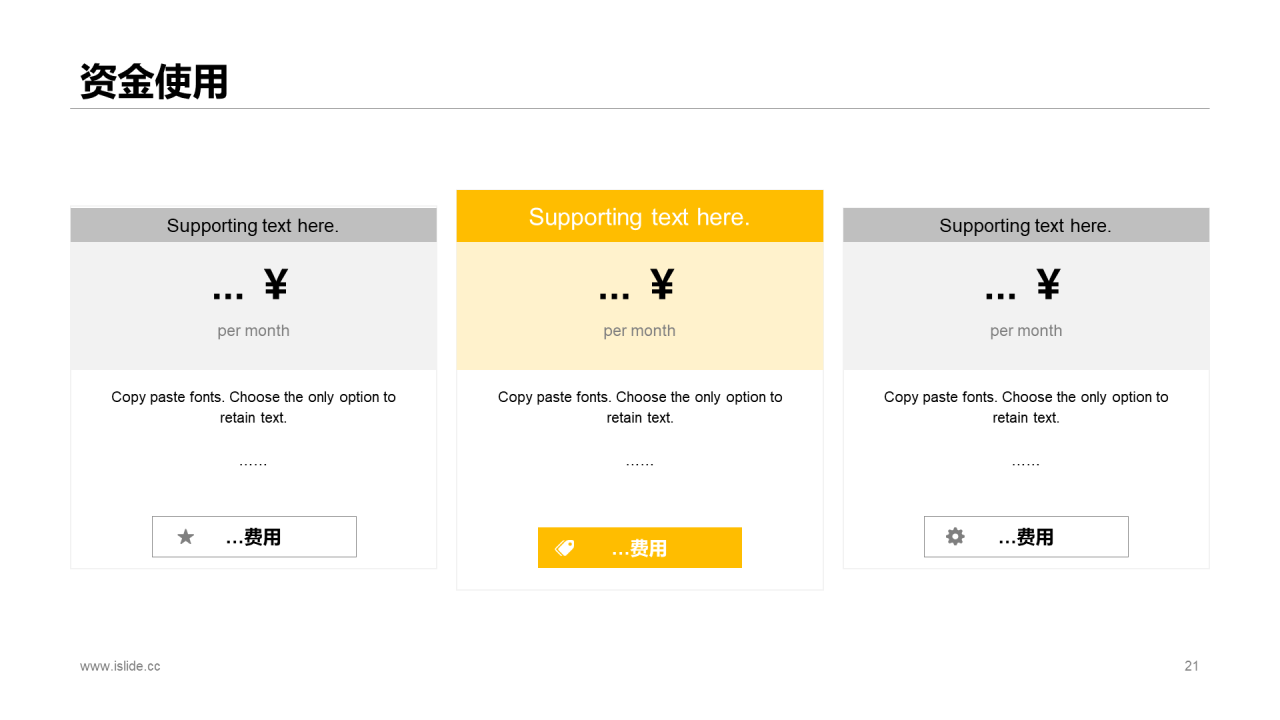This screenshot has width=1280, height=720.
Task: Click the "Copy paste fonts" paragraph in right card
Action: (x=1026, y=407)
